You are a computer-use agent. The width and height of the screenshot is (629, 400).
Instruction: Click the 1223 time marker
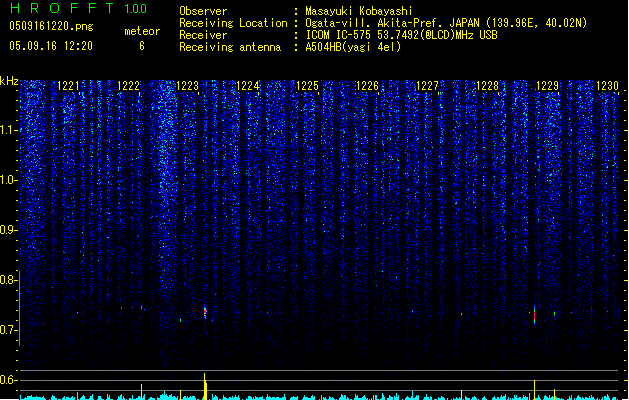[188, 86]
